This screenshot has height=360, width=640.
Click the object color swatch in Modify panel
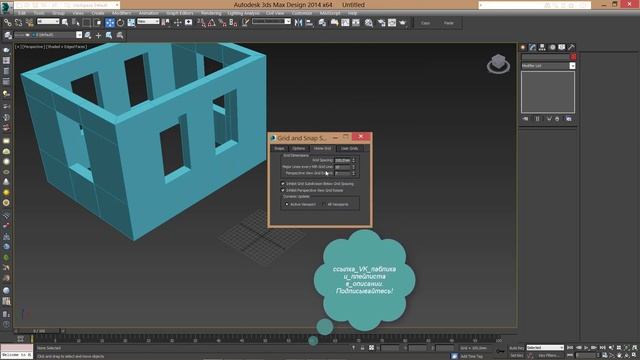[573, 57]
